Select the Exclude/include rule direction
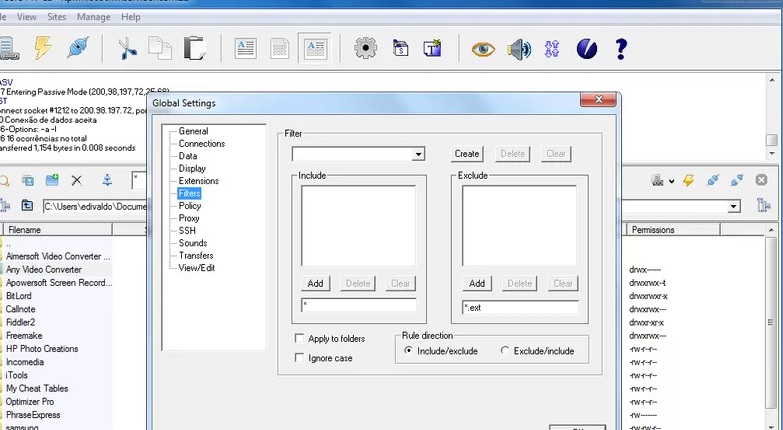The height and width of the screenshot is (430, 783). click(x=505, y=351)
